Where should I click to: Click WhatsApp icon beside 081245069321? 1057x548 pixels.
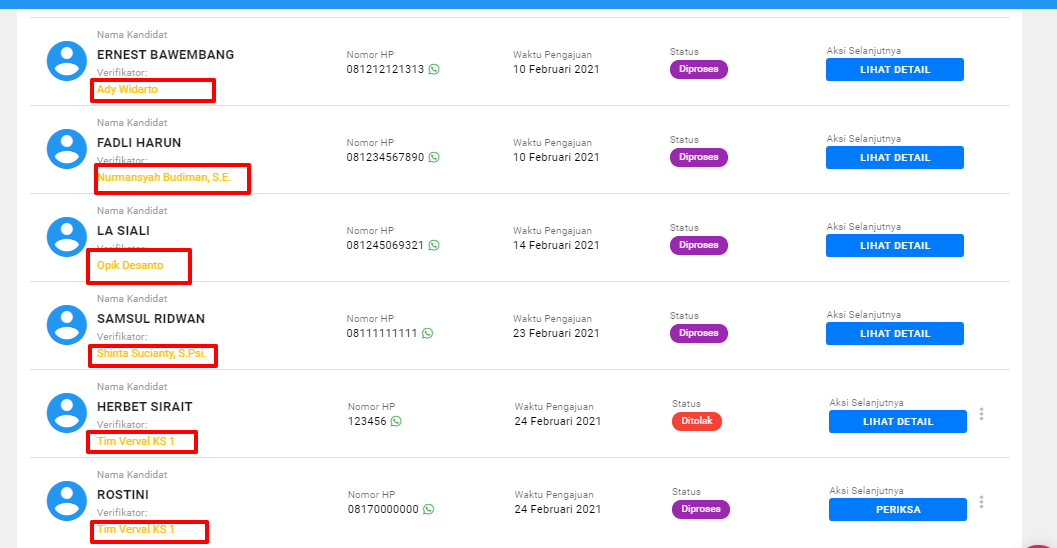click(434, 246)
